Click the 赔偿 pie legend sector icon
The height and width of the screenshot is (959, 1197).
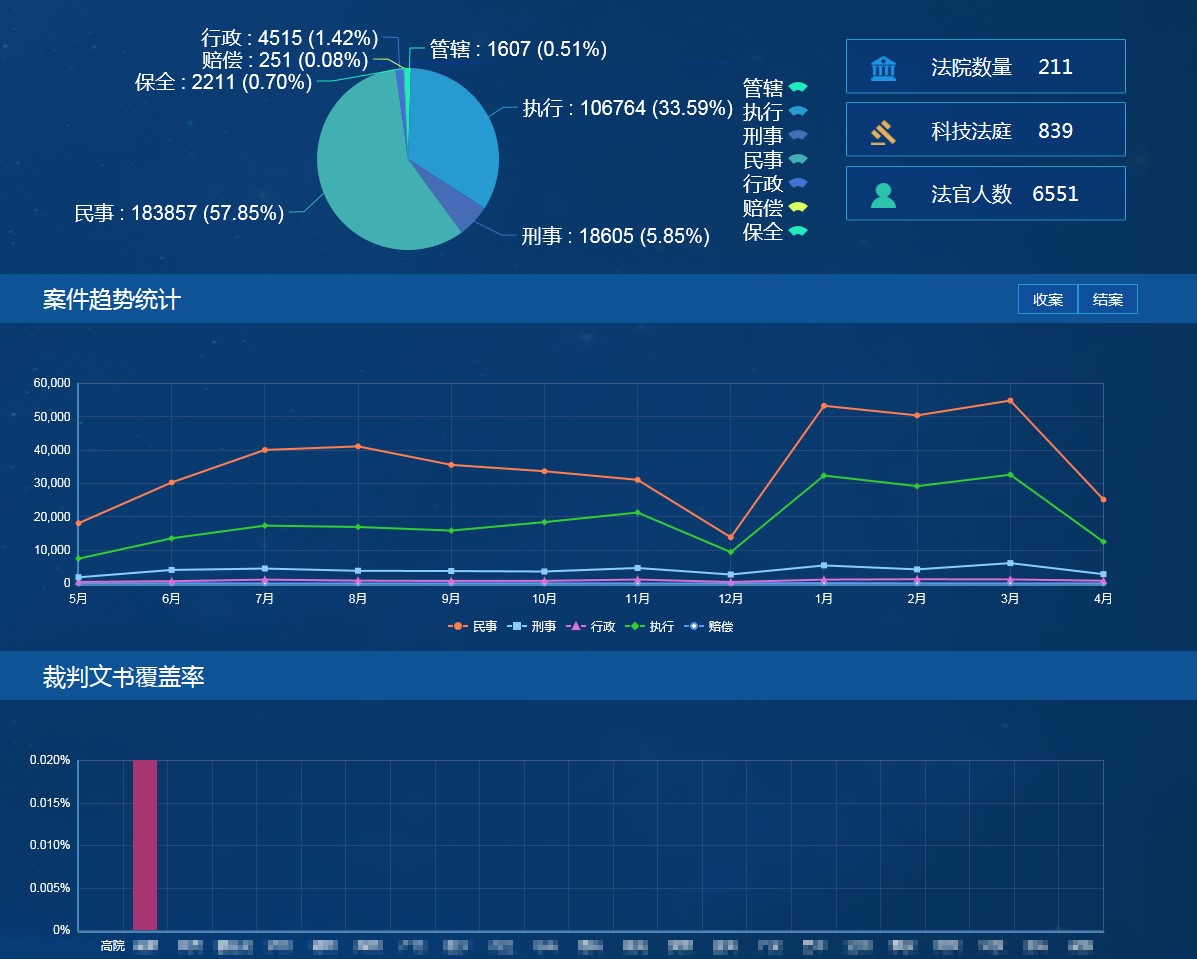tap(797, 207)
